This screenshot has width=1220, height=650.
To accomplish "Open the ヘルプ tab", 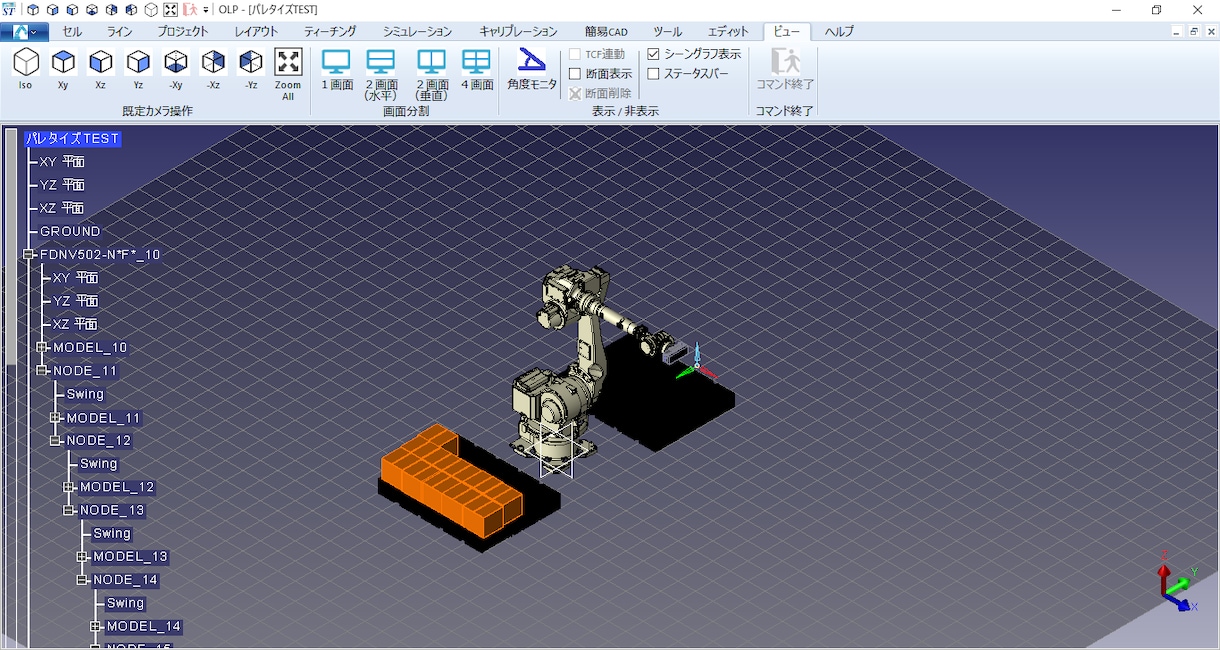I will [x=839, y=32].
